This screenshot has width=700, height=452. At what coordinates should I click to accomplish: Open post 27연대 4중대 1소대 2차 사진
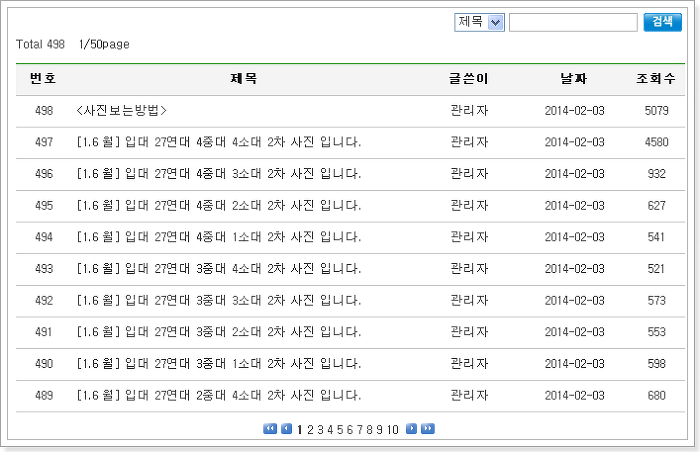click(x=219, y=237)
